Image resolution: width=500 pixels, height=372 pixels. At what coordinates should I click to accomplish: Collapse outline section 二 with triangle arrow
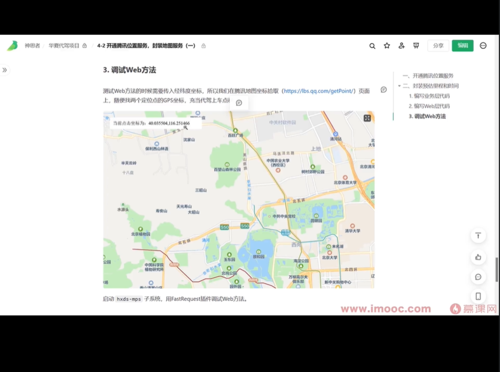[x=399, y=86]
